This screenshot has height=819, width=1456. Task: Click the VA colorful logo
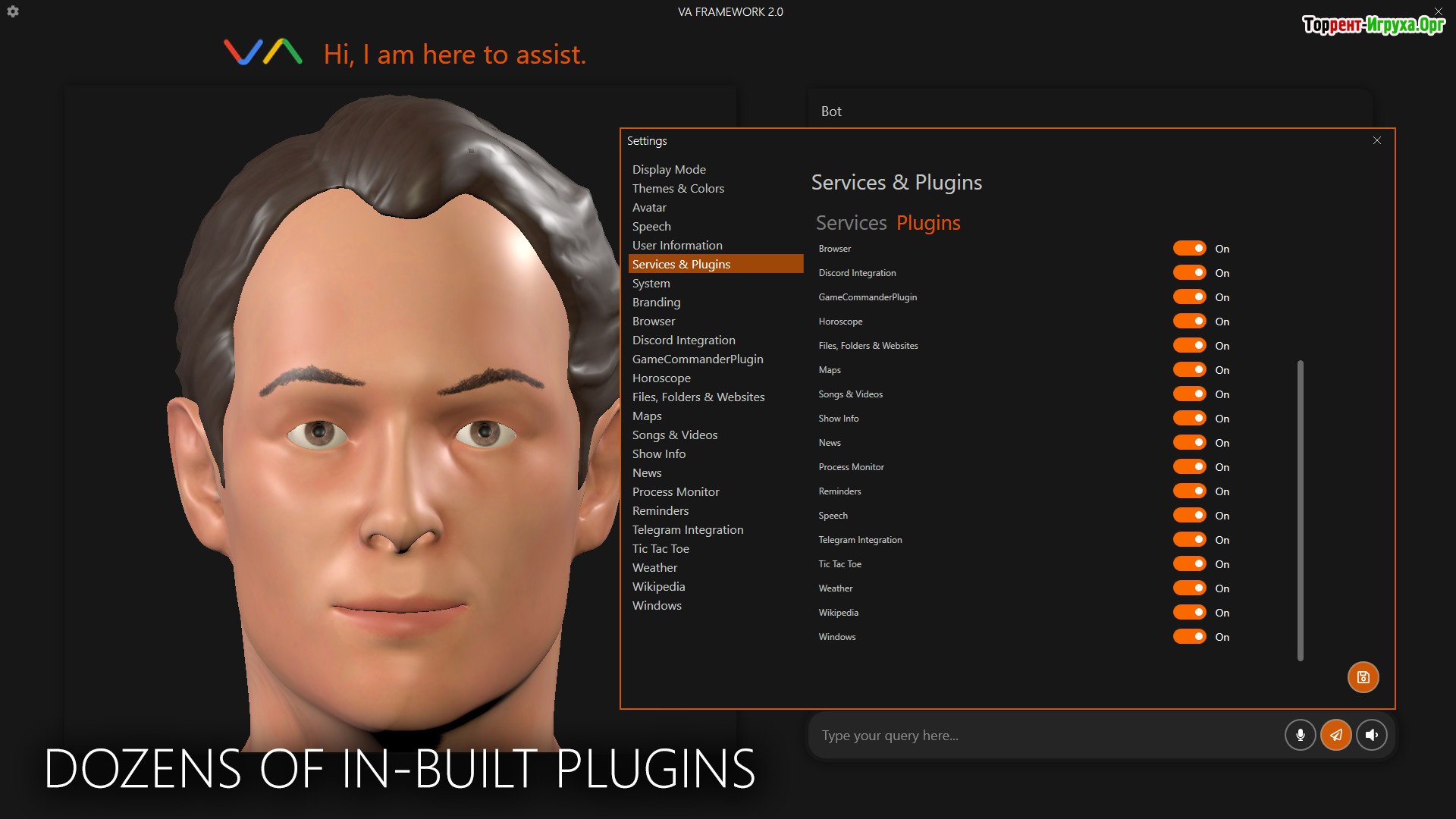(263, 52)
